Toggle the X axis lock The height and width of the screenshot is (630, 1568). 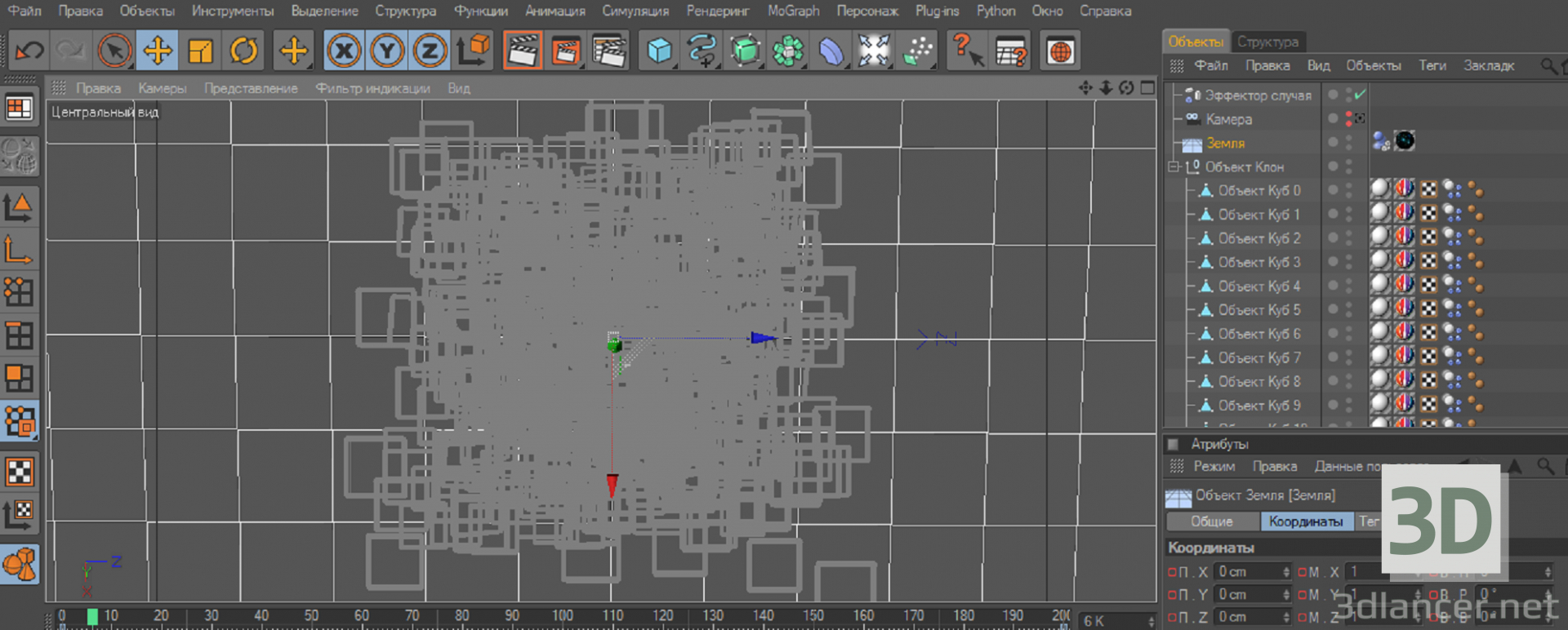344,51
